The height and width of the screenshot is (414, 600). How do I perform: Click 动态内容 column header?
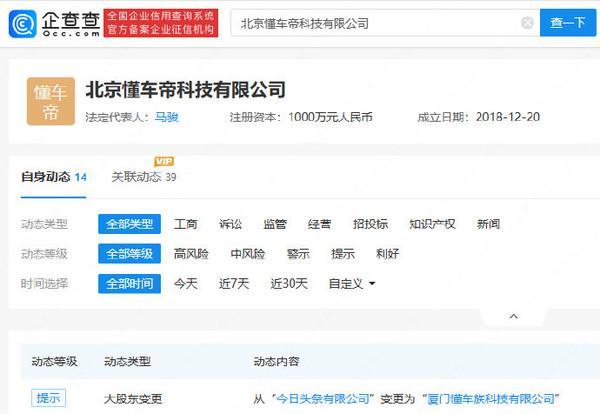coord(276,361)
